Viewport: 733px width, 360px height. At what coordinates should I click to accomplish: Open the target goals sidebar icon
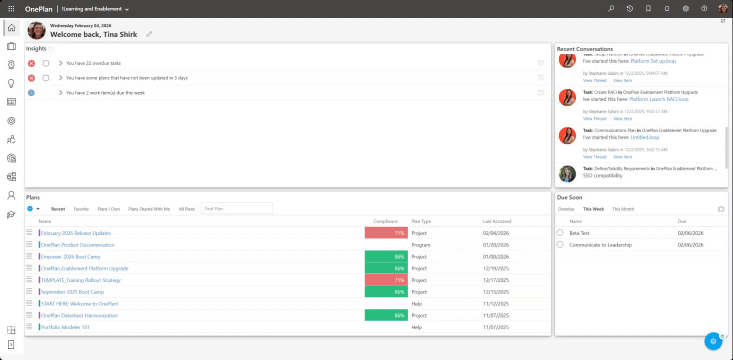11,121
